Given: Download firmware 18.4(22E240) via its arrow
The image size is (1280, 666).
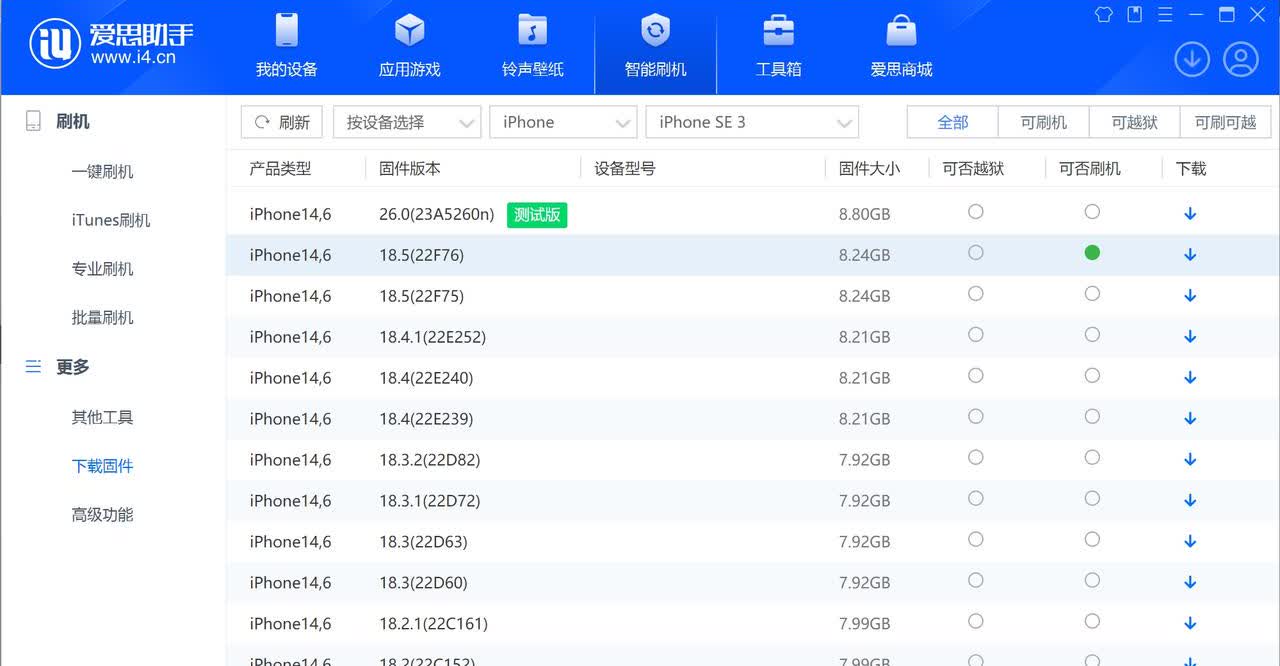Looking at the screenshot, I should tap(1190, 378).
